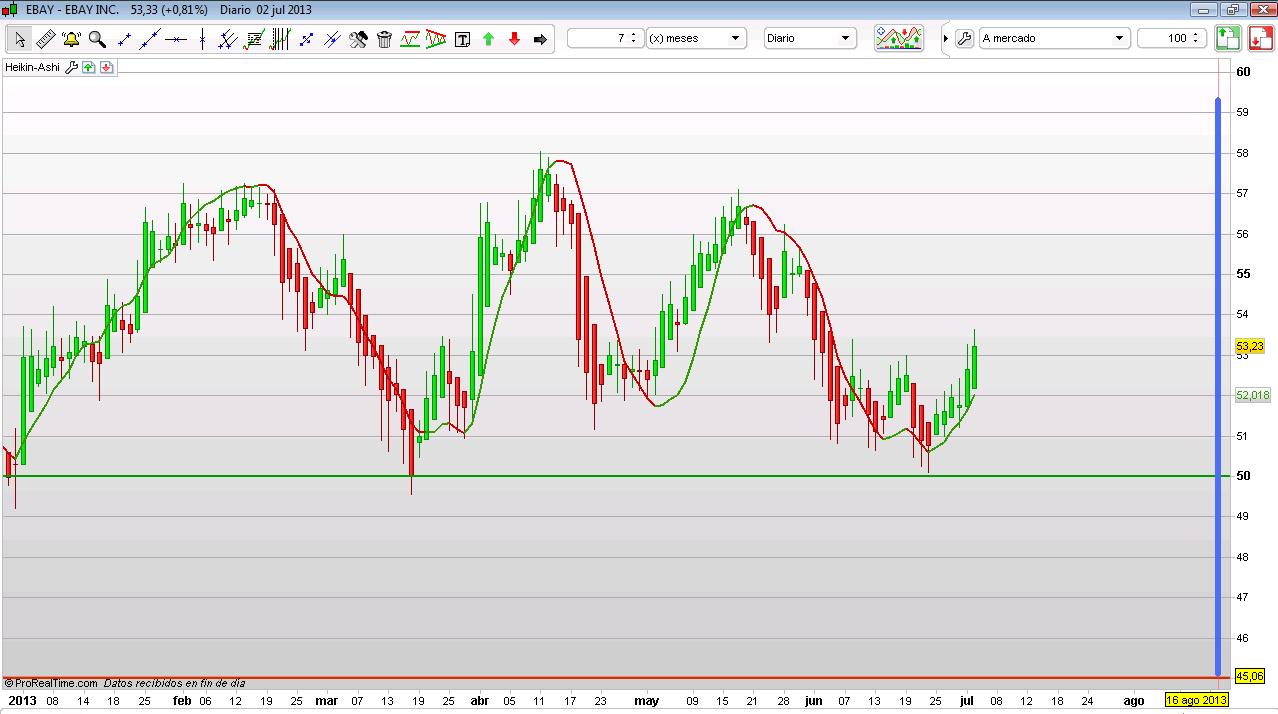1278x714 pixels.
Task: Expand the 'A mercado' order type dropdown
Action: pos(1119,38)
